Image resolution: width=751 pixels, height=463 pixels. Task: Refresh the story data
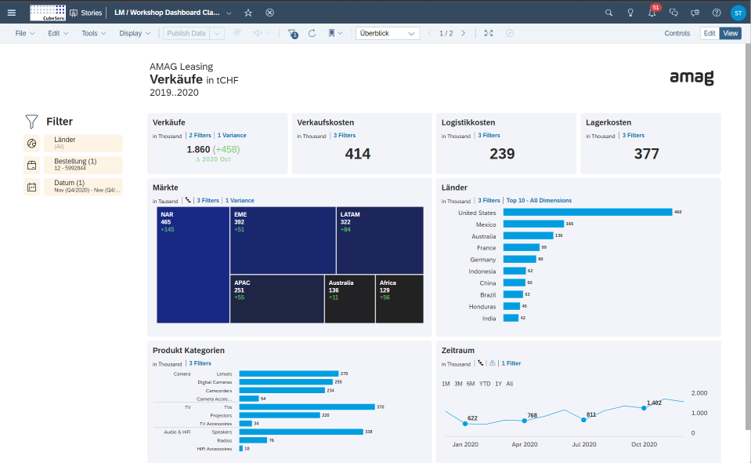(312, 34)
